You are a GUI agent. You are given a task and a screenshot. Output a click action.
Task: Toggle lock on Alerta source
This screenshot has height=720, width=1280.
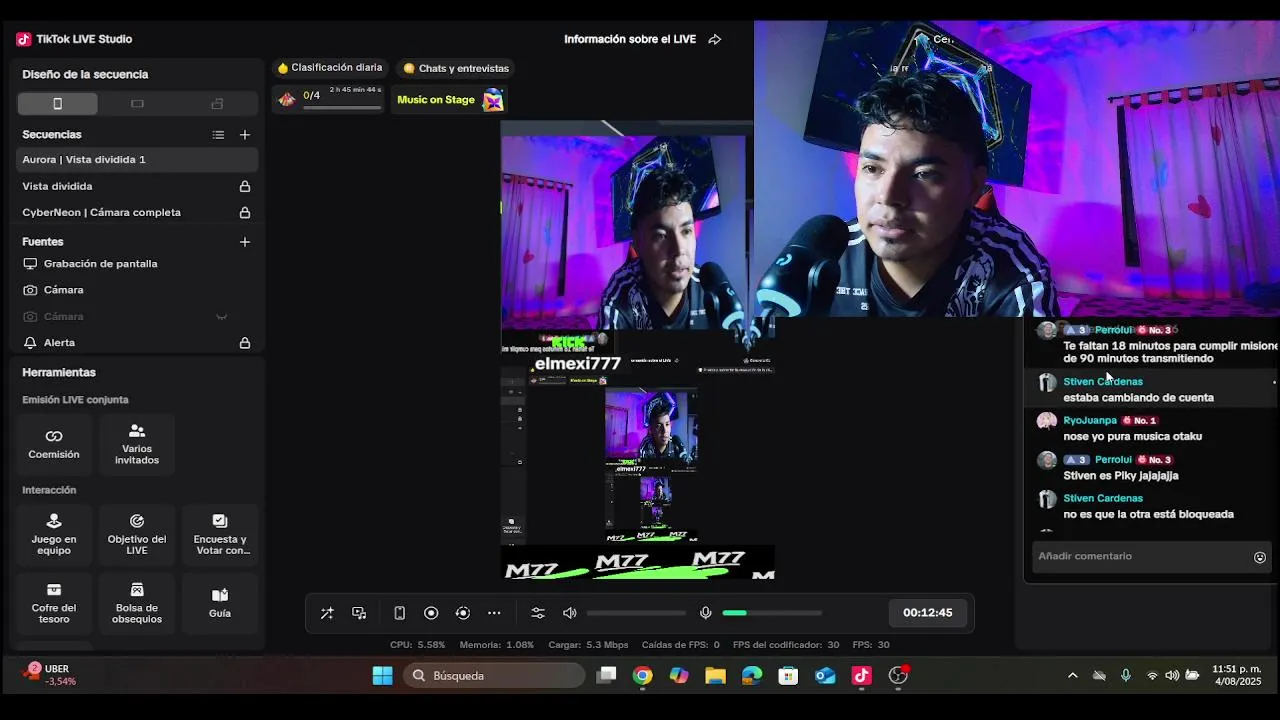245,343
